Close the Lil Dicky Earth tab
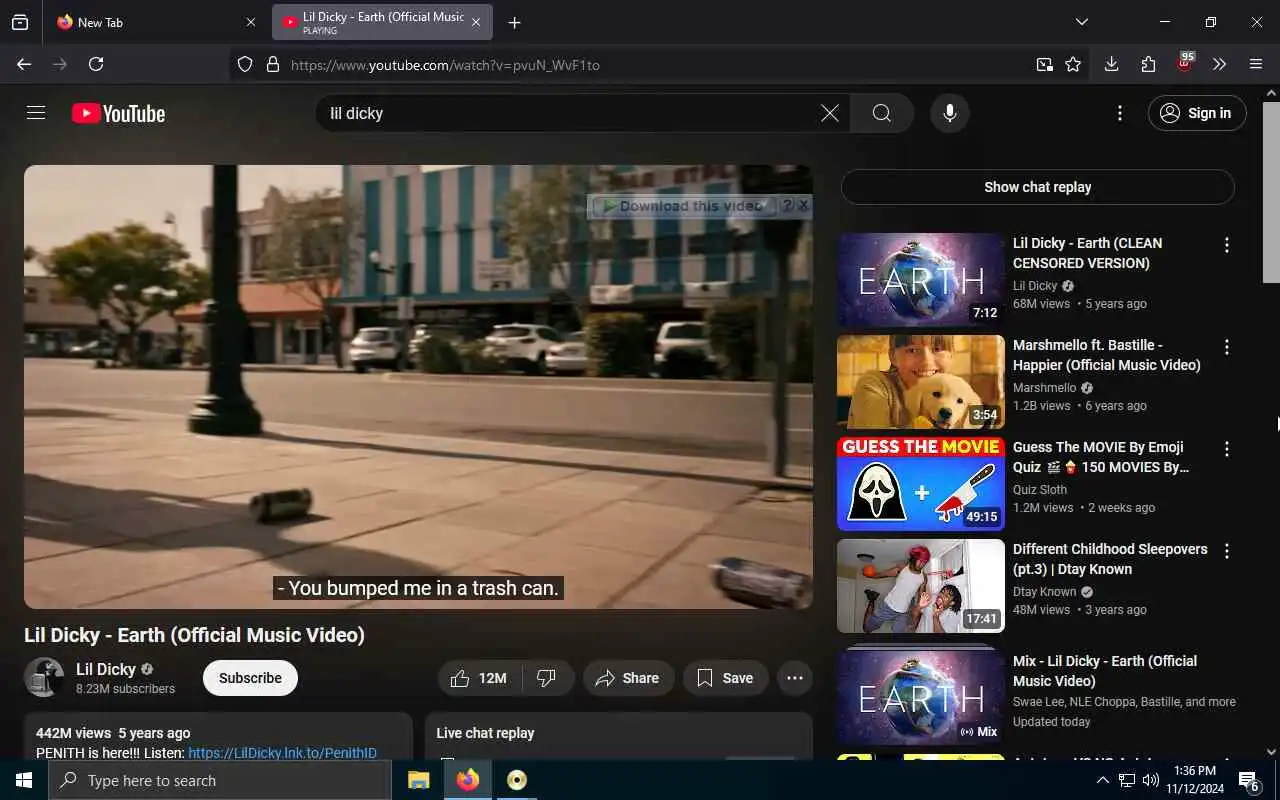This screenshot has width=1280, height=800. coord(476,22)
